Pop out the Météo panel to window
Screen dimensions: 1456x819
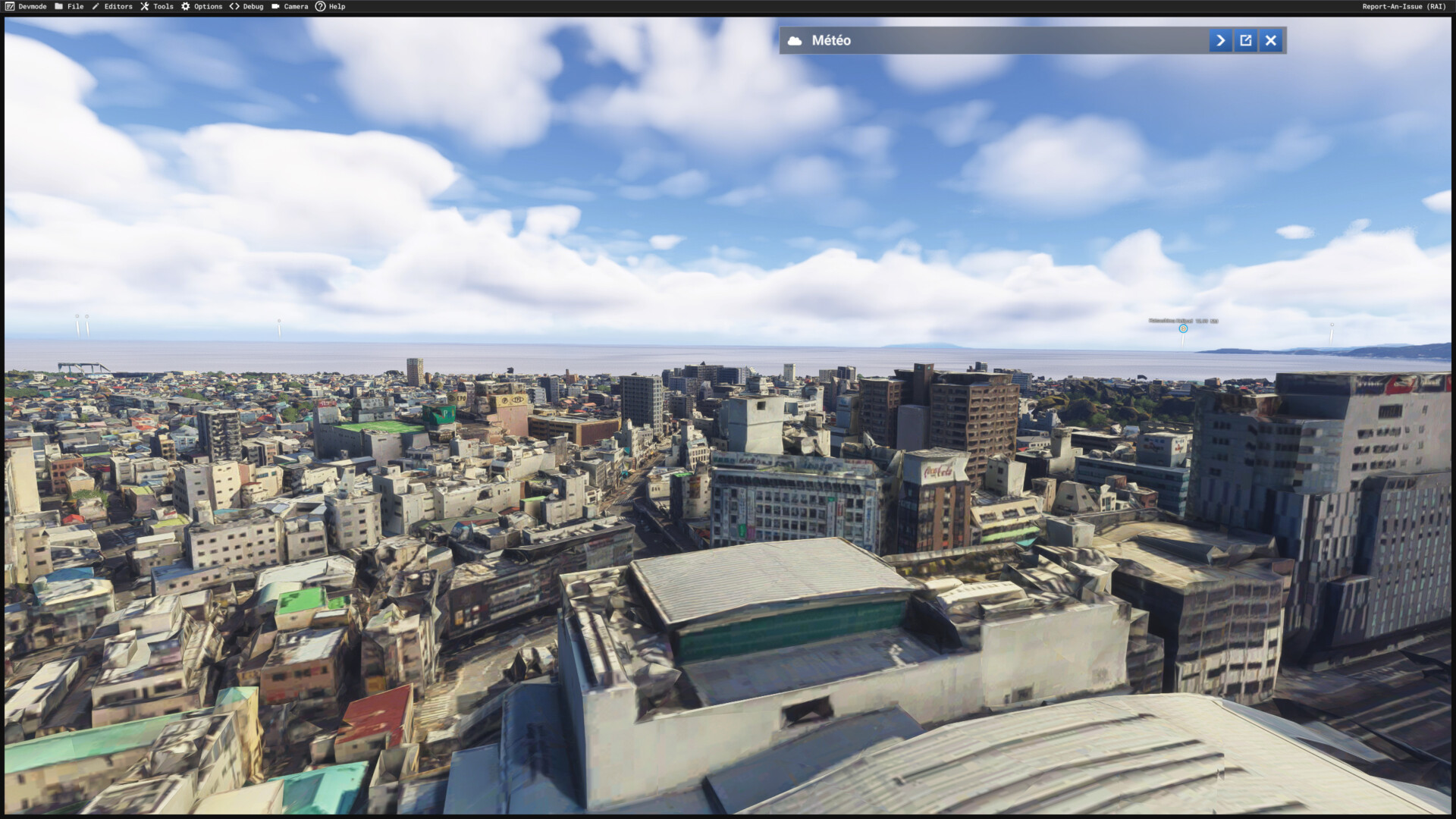[x=1246, y=40]
